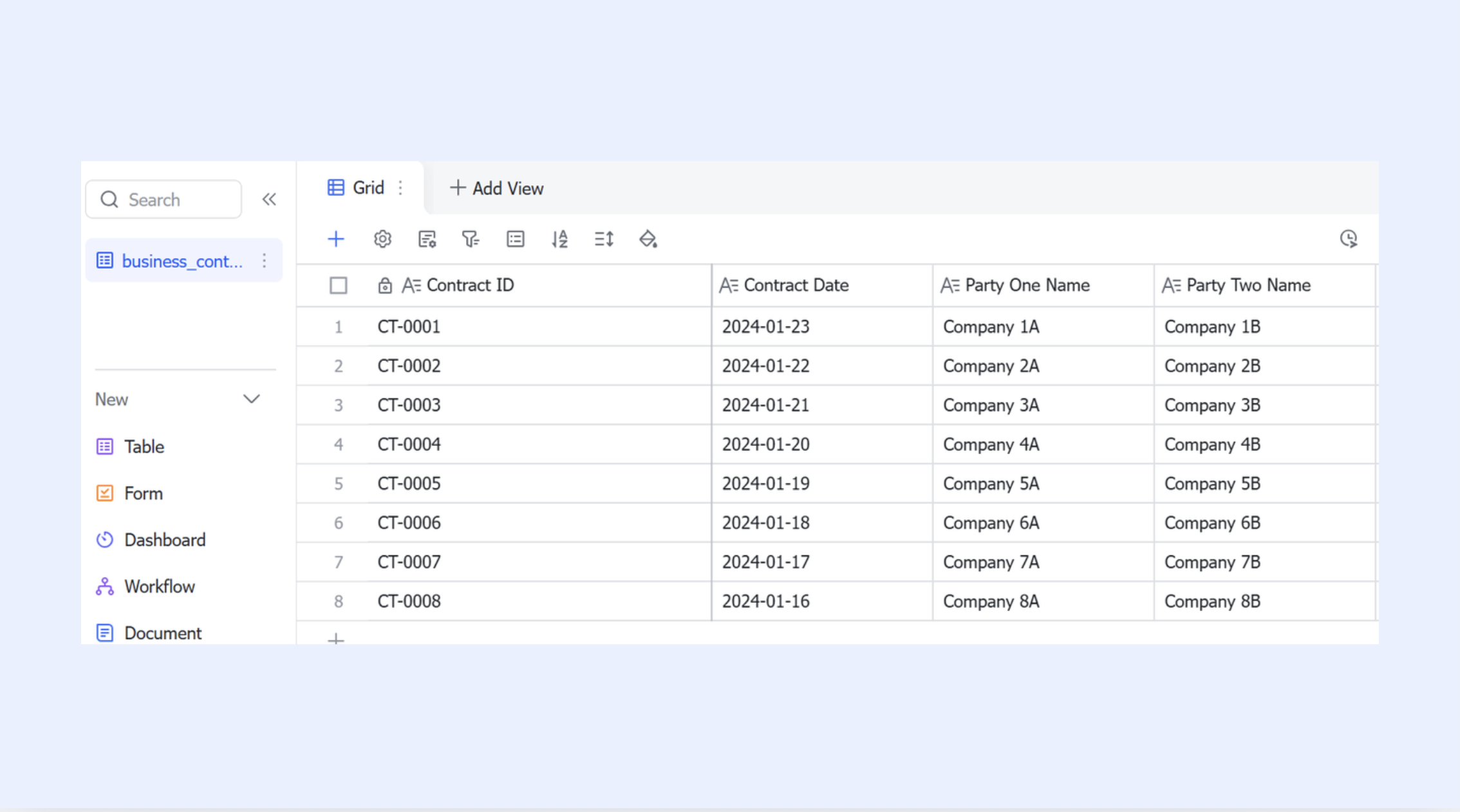Collapse sidebar with double chevron icon
This screenshot has width=1460, height=812.
pos(269,199)
